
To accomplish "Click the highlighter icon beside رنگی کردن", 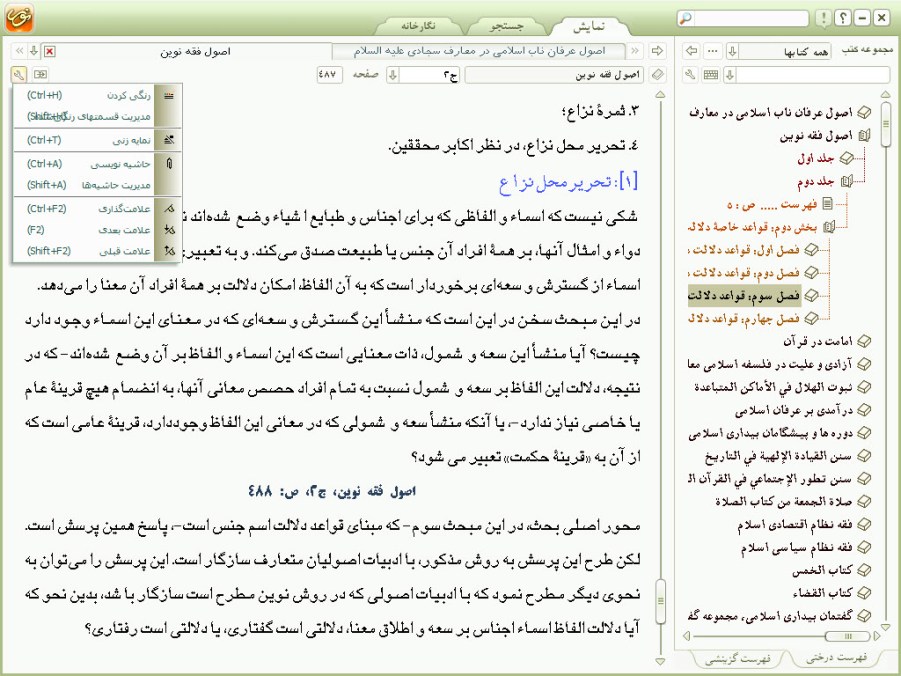I will pos(168,96).
